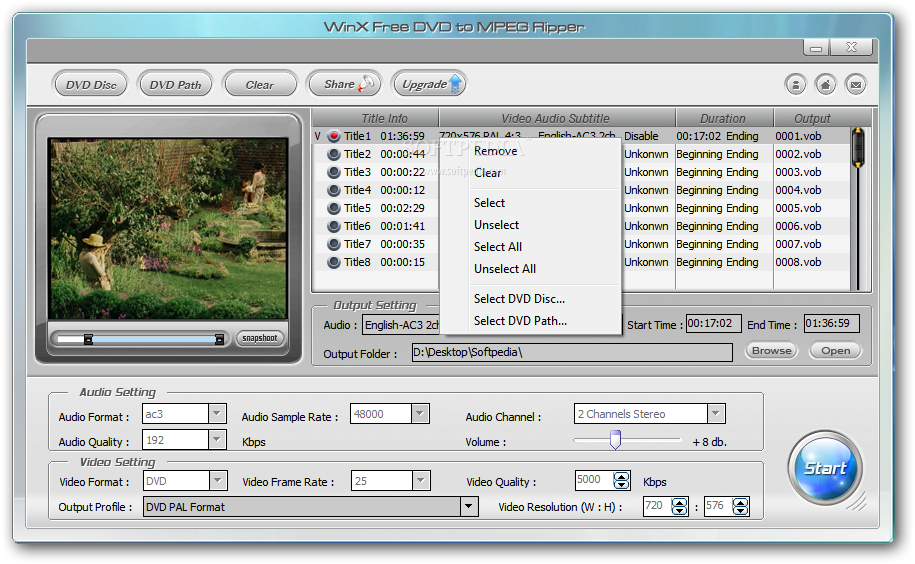Toggle the Title6 selection circle

pos(334,226)
